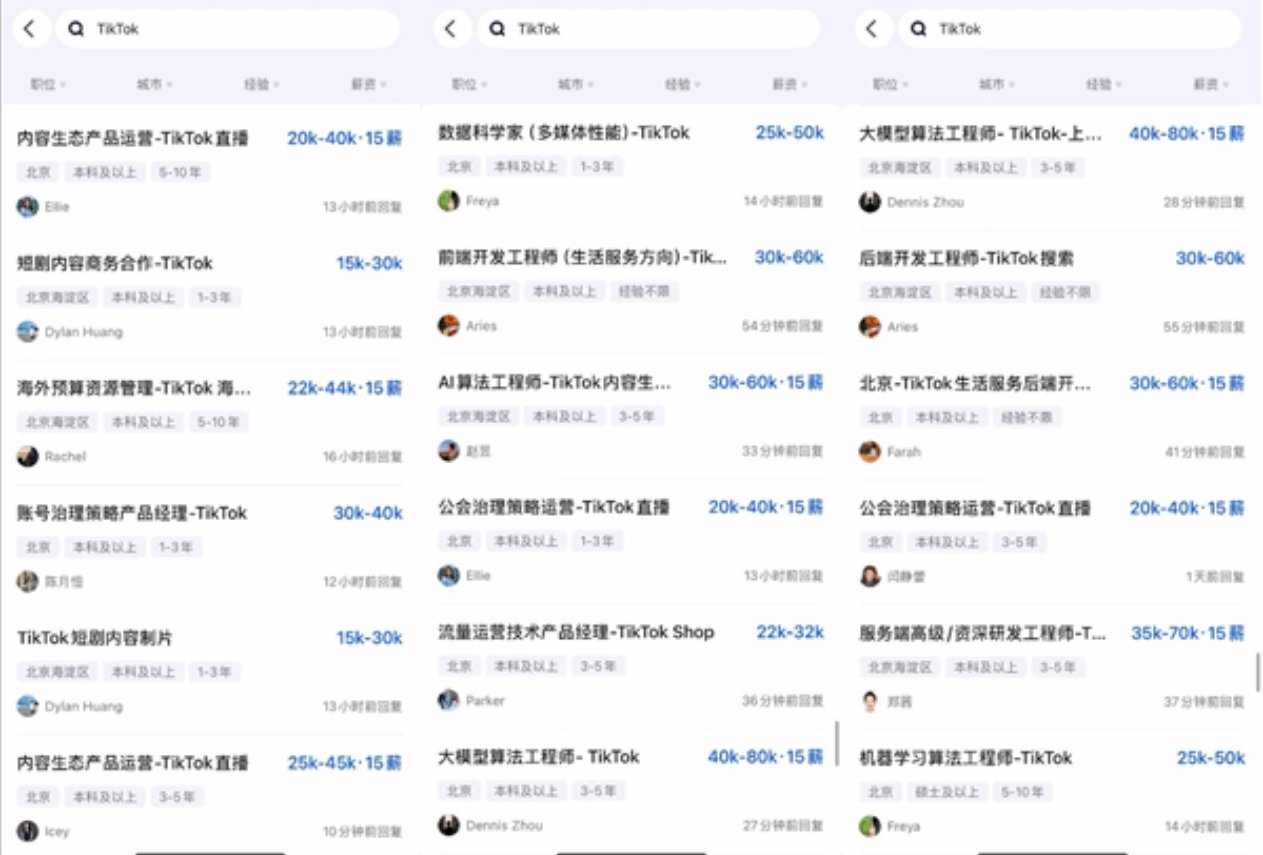Tap Ellie's avatar under middle screen 公会治理策略运营
The height and width of the screenshot is (855, 1263).
coord(449,575)
